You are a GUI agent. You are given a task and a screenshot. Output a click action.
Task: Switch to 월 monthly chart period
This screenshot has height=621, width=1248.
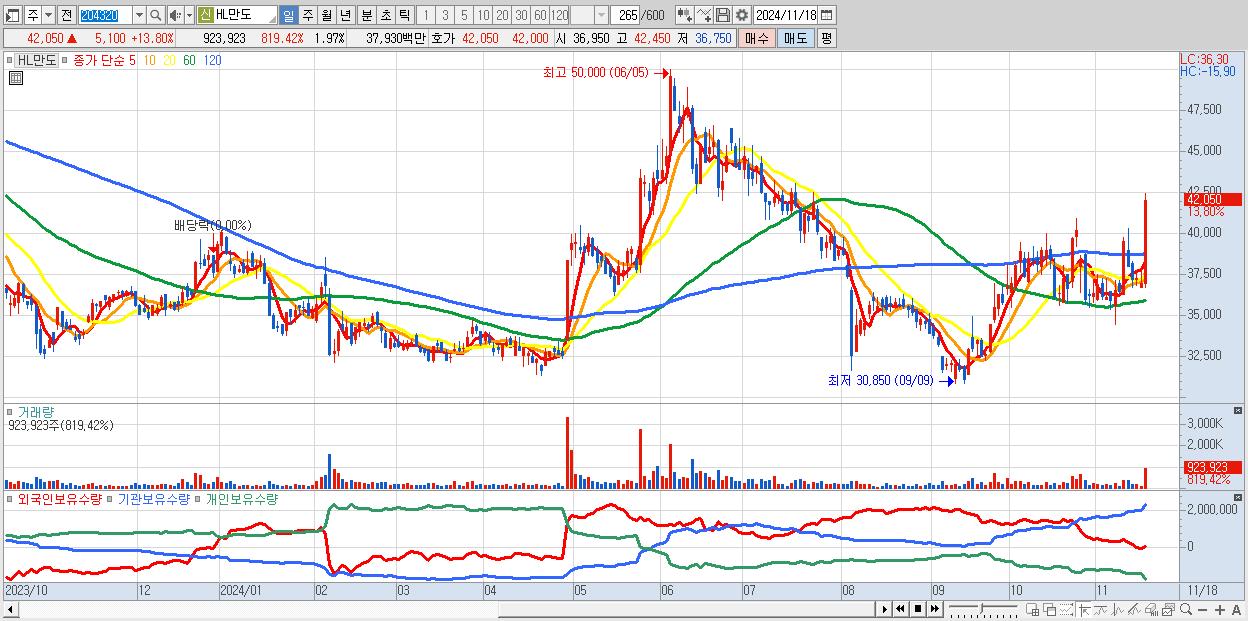[326, 15]
